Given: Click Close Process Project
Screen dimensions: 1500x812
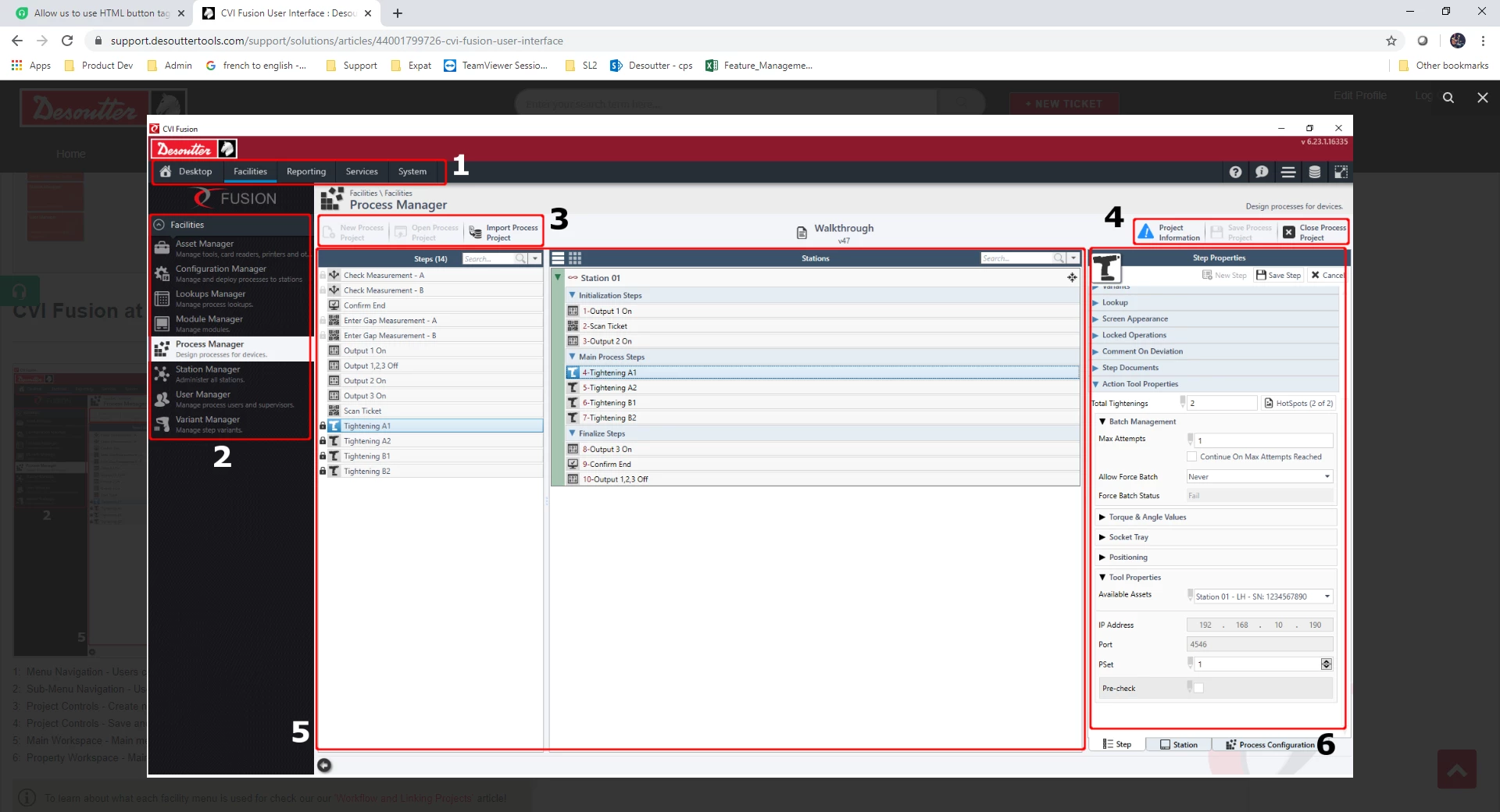Looking at the screenshot, I should 1314,233.
